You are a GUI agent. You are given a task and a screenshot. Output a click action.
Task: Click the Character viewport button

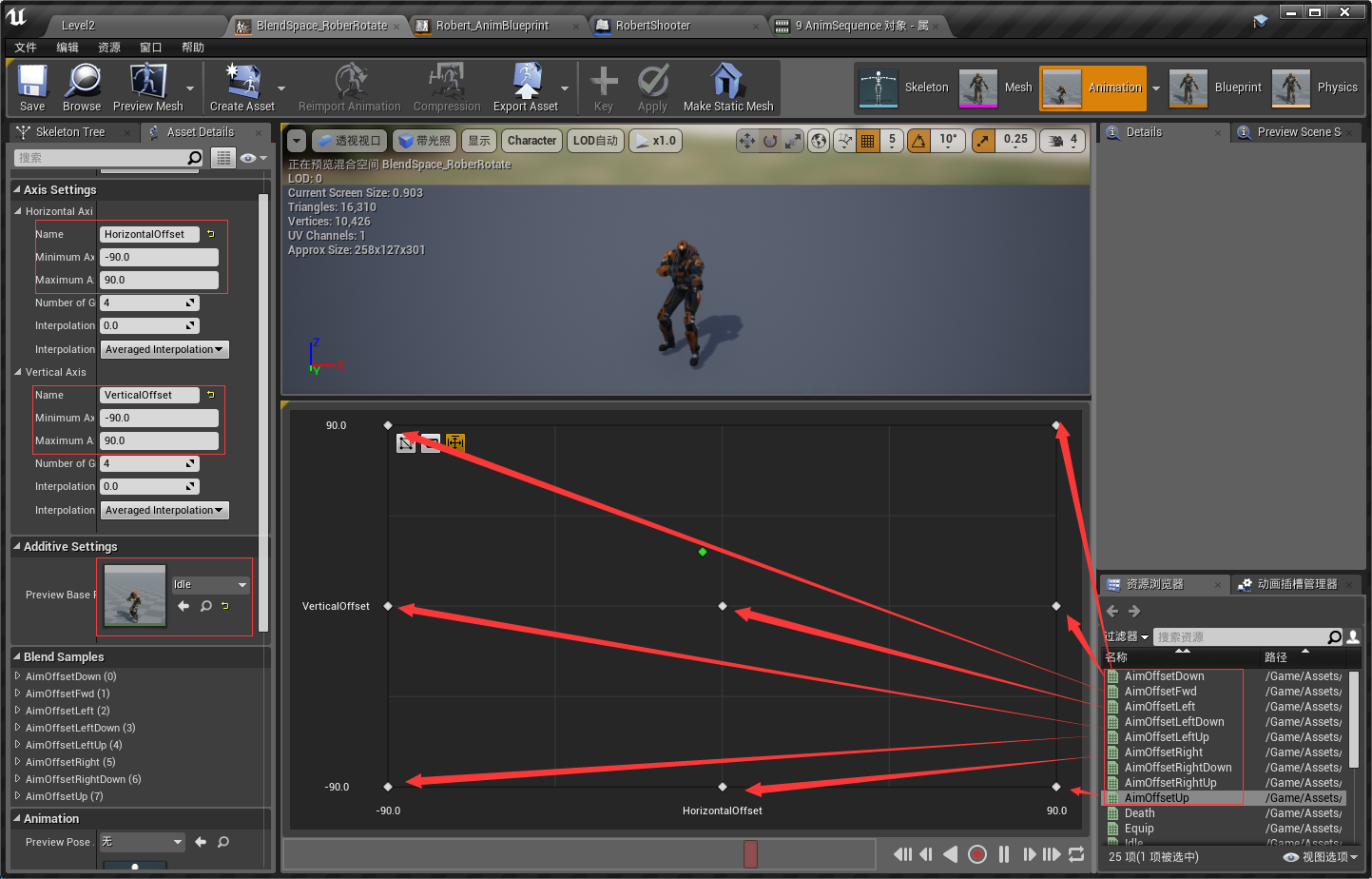(x=531, y=141)
